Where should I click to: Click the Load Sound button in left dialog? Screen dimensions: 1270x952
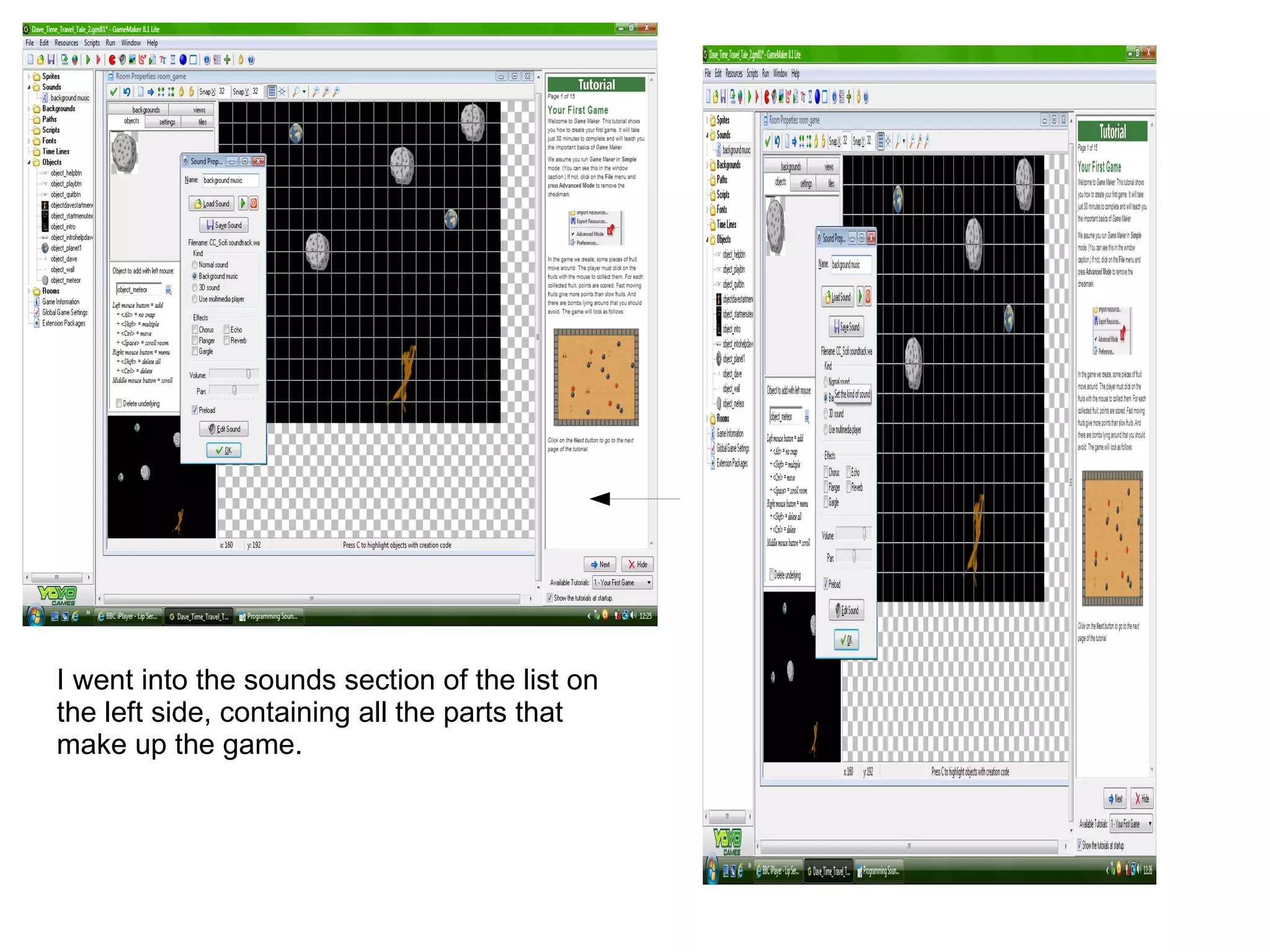[x=211, y=203]
